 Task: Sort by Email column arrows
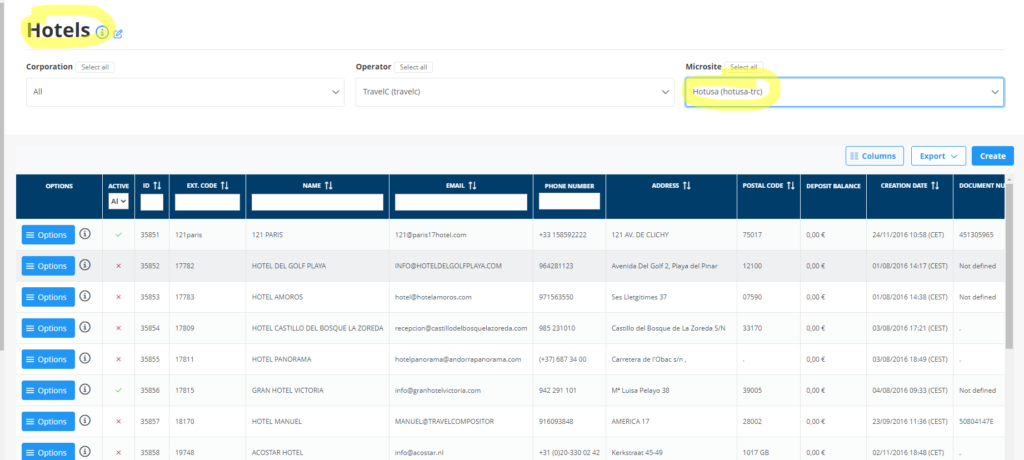pyautogui.click(x=471, y=185)
